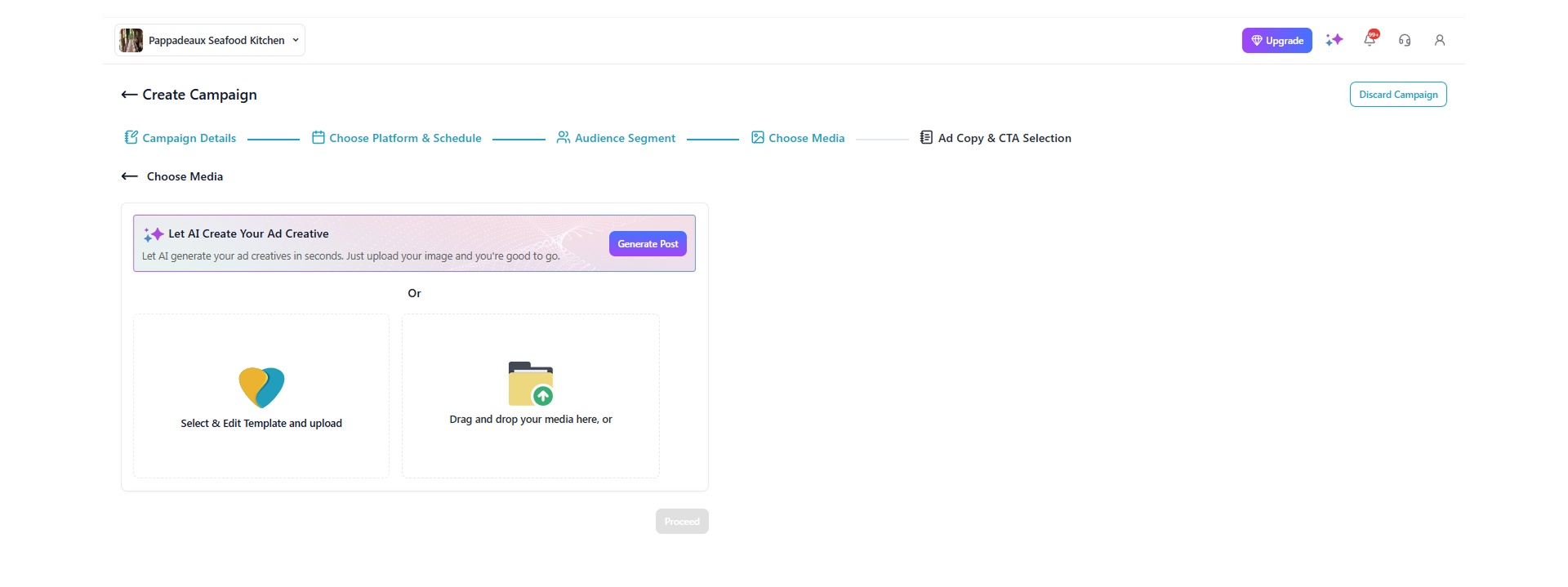Click the template heart logo icon
This screenshot has width=1568, height=587.
click(261, 387)
